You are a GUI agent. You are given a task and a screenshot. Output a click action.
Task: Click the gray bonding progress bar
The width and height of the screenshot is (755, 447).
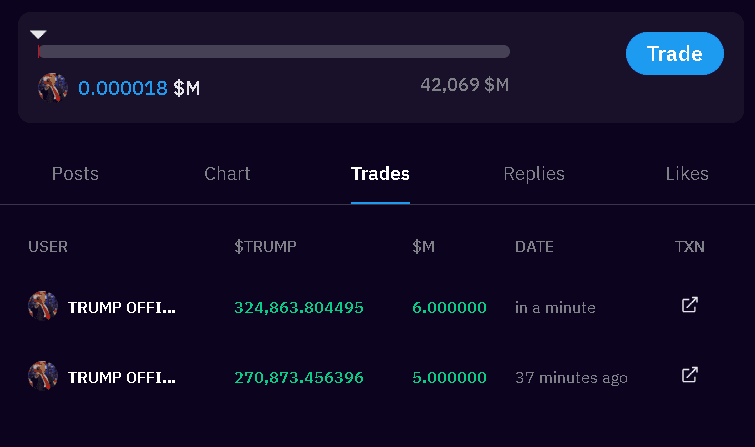pyautogui.click(x=274, y=52)
